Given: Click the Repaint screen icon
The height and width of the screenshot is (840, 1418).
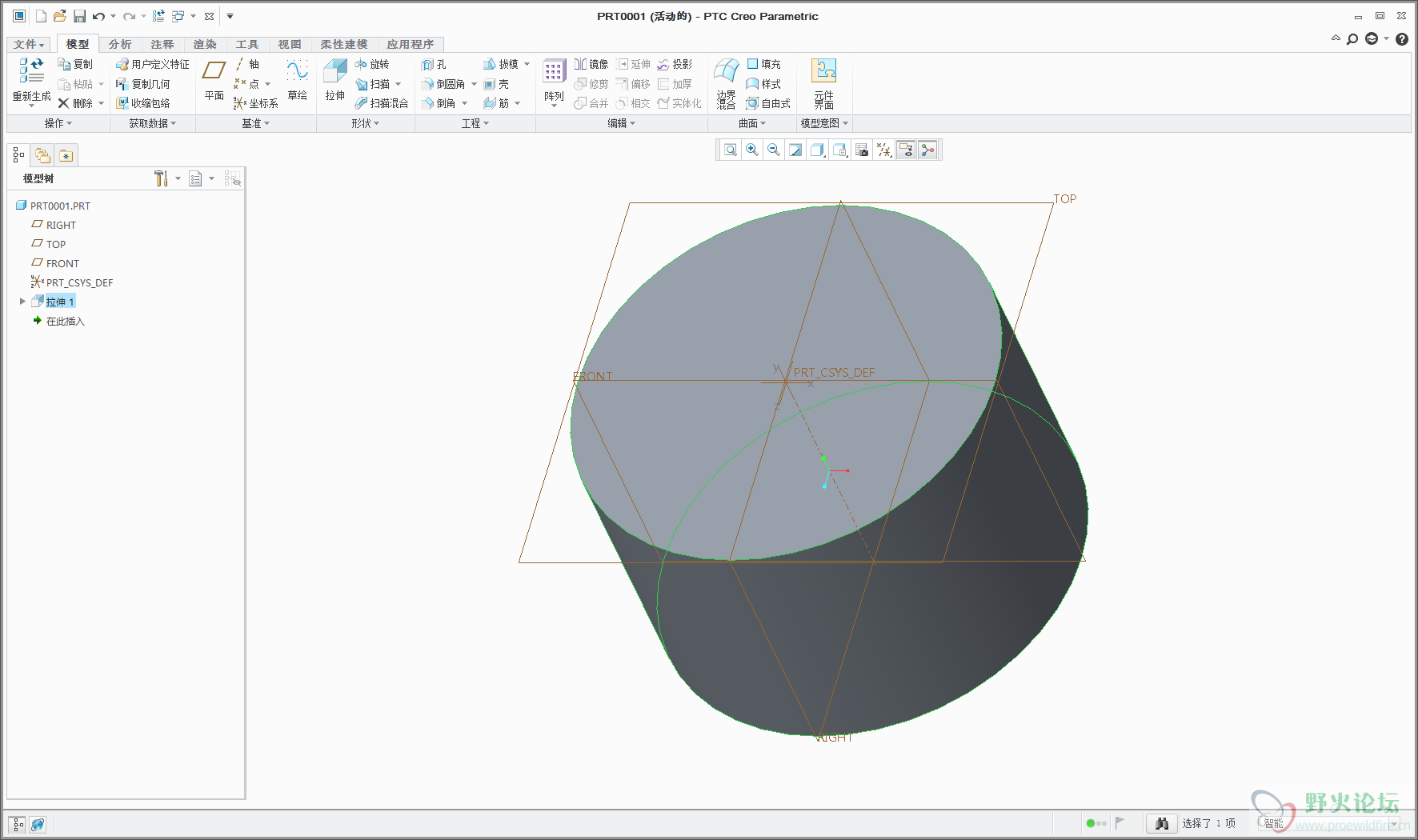Looking at the screenshot, I should tap(795, 150).
